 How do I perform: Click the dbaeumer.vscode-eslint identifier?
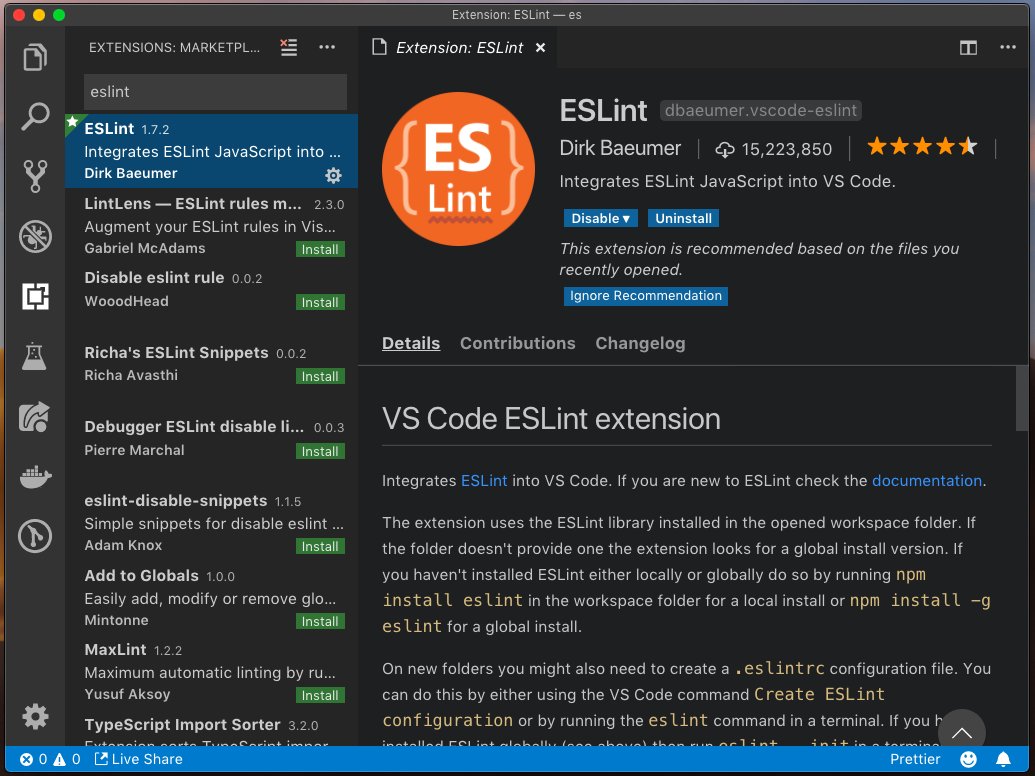760,110
